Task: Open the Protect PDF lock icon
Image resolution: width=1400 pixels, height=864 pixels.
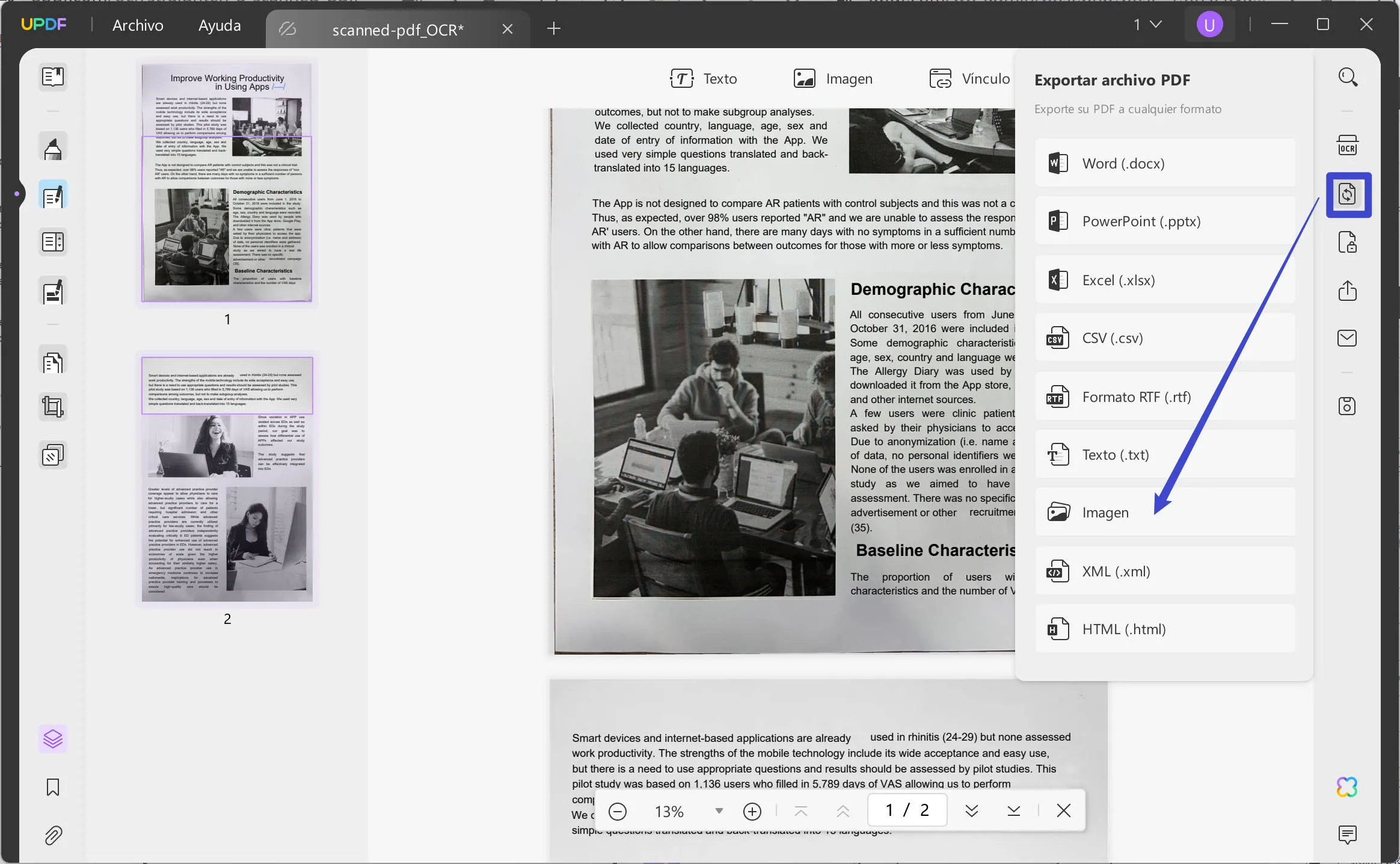Action: click(x=1348, y=242)
